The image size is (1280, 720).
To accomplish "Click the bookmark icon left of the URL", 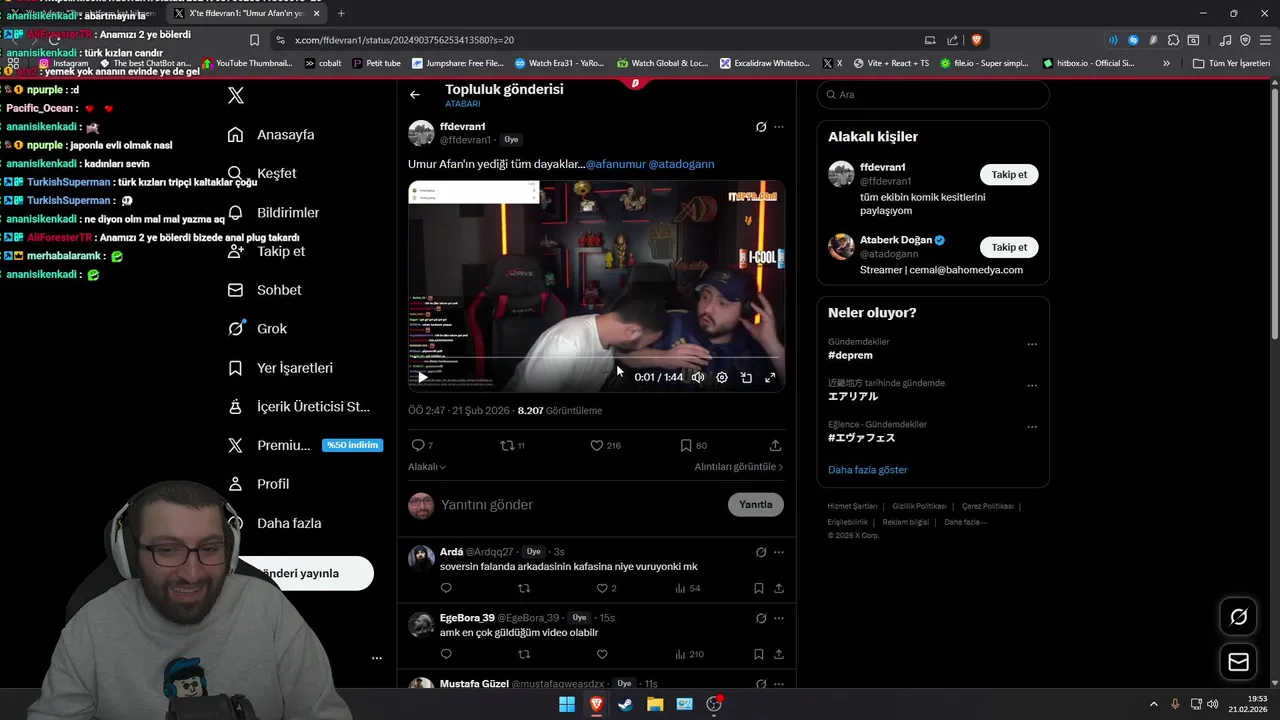I will [x=254, y=40].
